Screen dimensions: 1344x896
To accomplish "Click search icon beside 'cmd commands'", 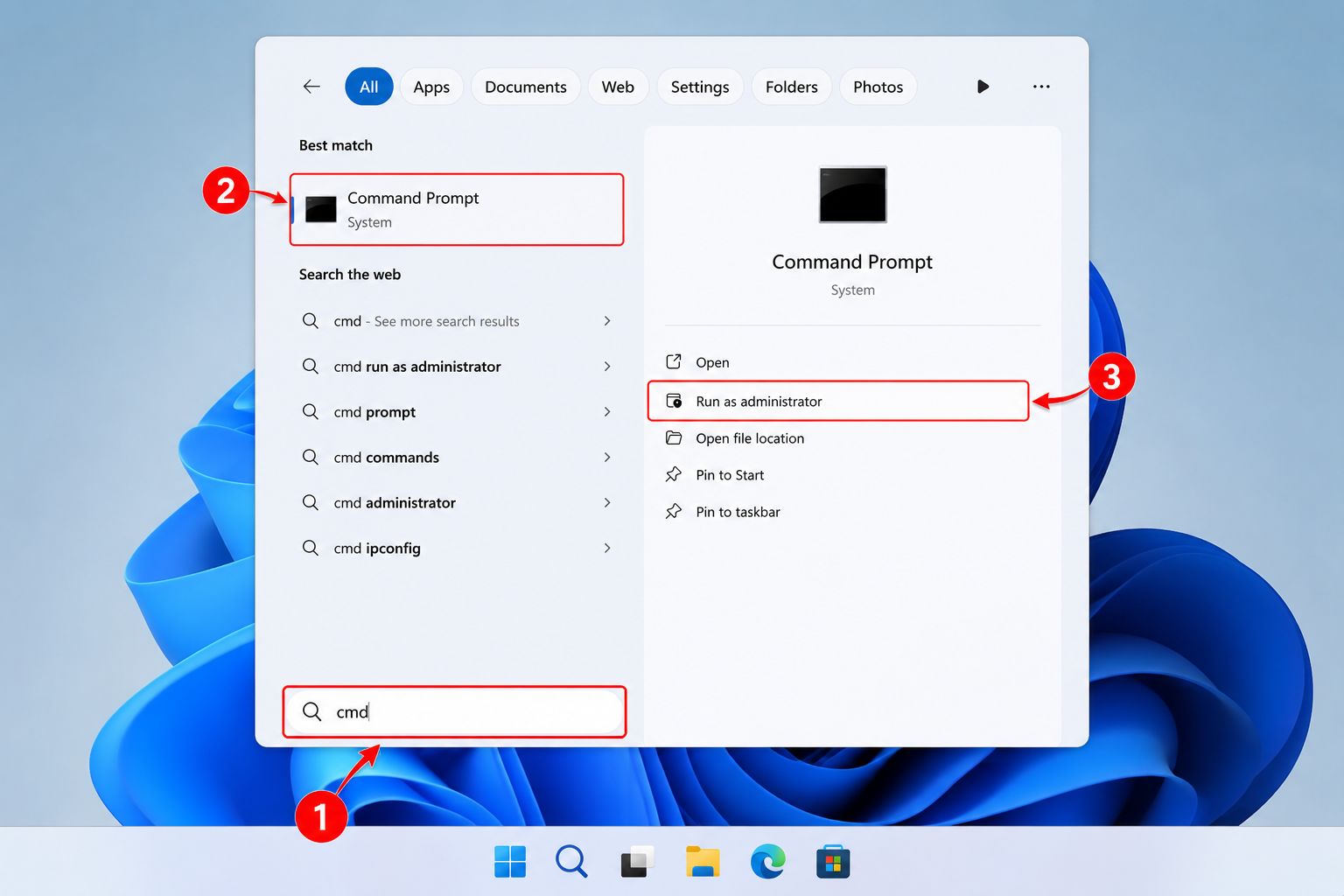I will click(310, 457).
